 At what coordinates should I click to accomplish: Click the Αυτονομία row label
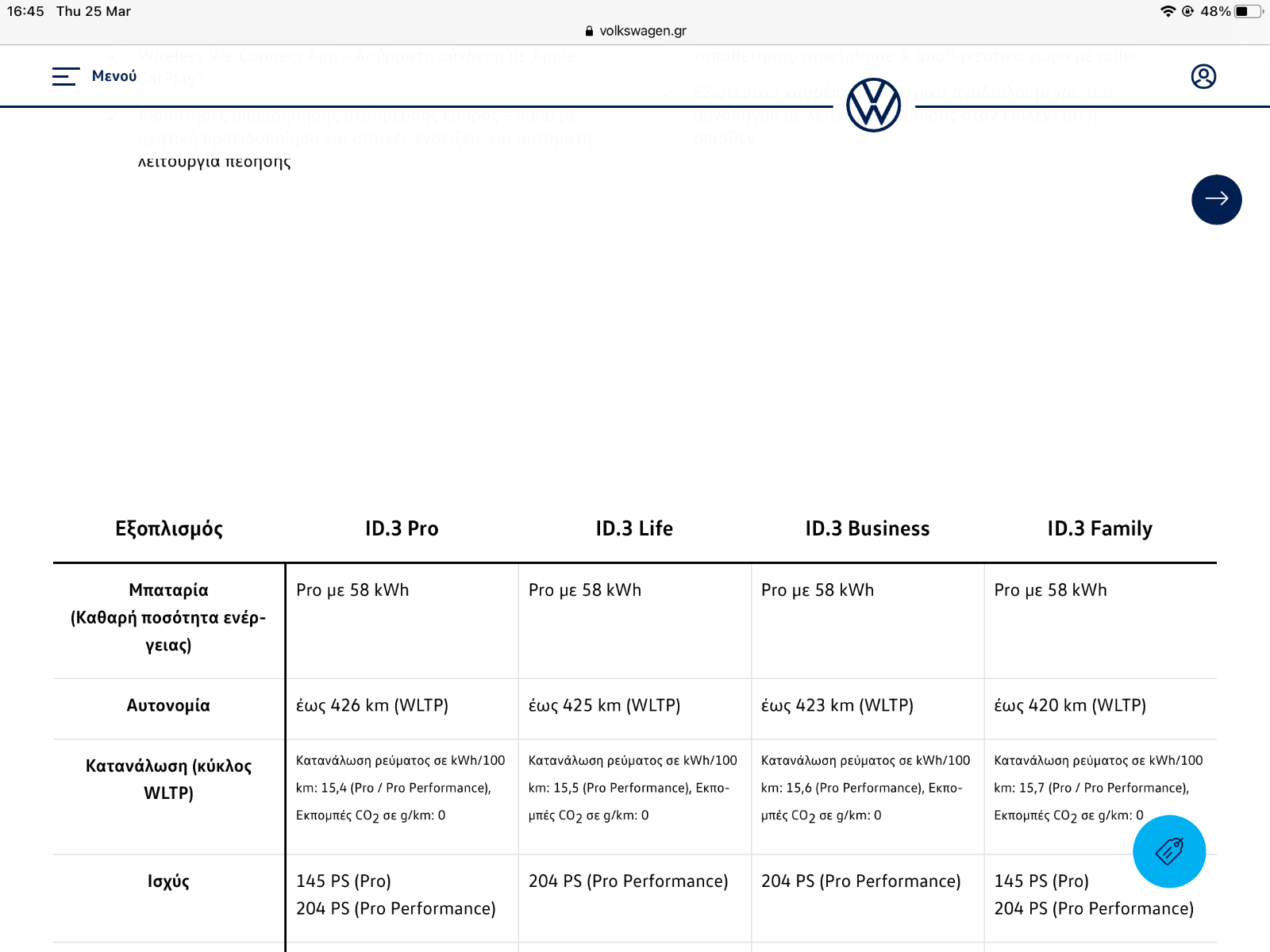click(x=168, y=705)
